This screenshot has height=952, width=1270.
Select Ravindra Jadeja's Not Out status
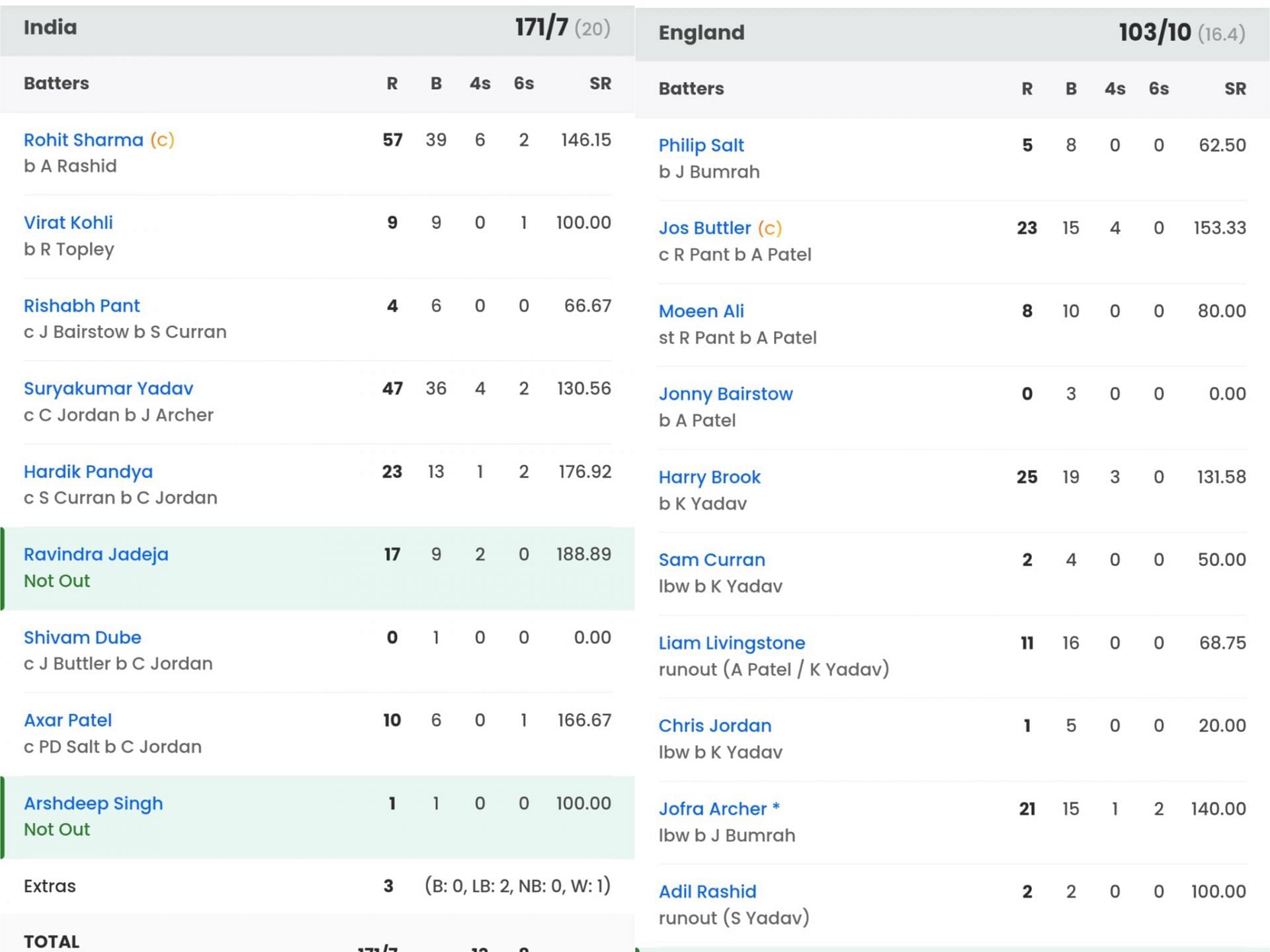57,581
